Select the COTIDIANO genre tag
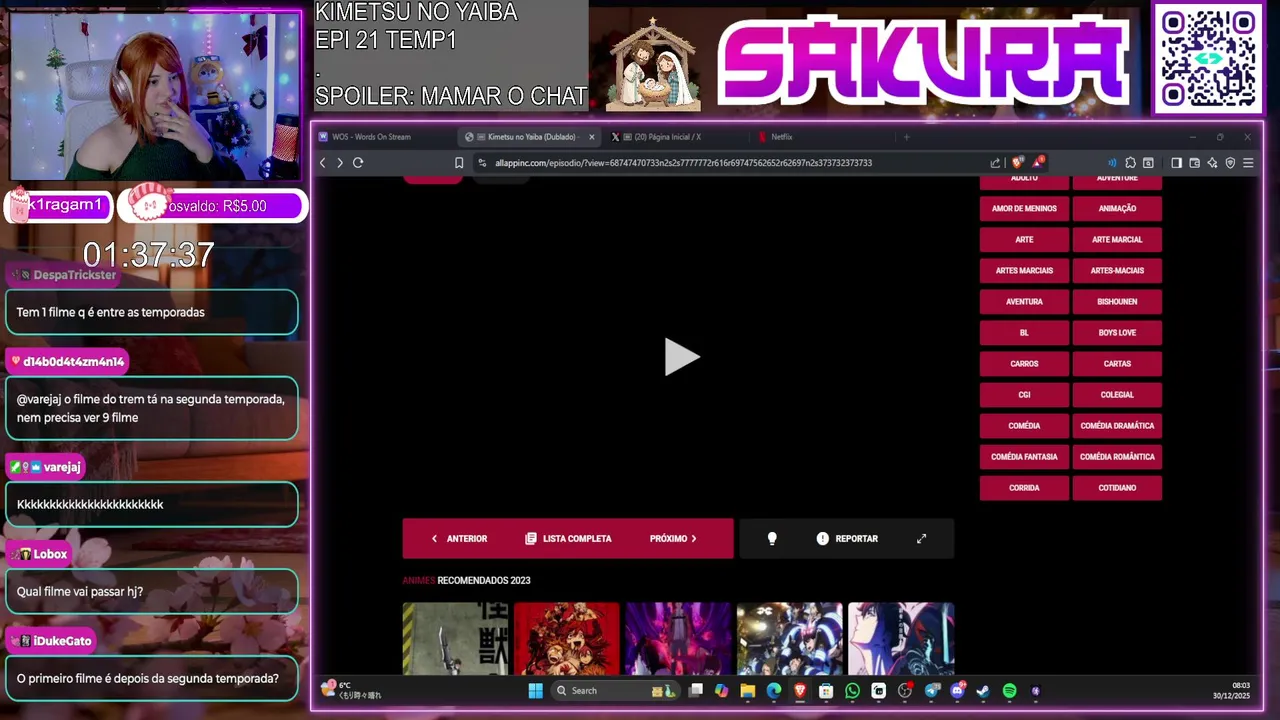This screenshot has height=720, width=1280. pyautogui.click(x=1117, y=488)
